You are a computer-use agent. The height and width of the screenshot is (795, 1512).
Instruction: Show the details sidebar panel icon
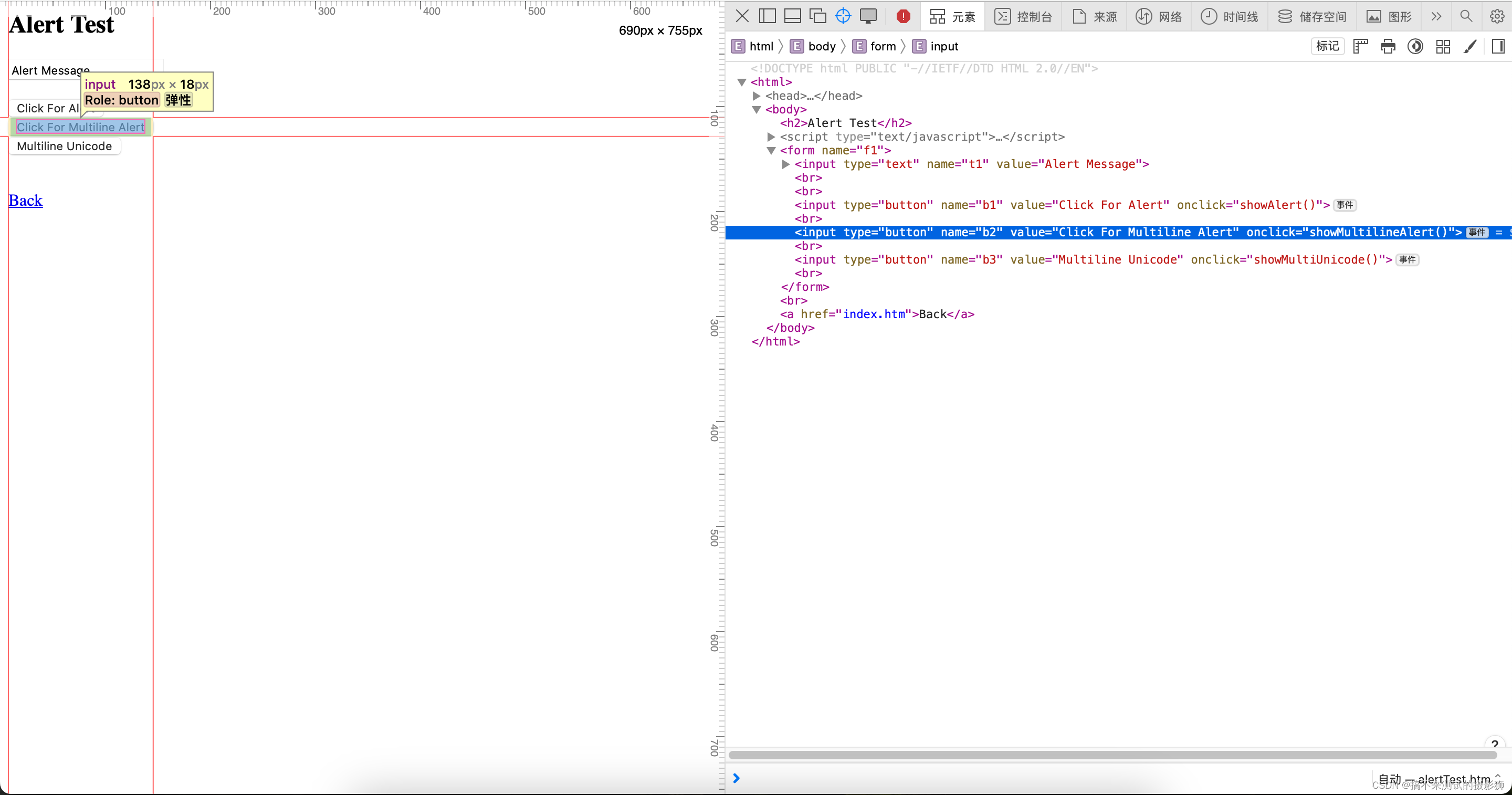1498,46
